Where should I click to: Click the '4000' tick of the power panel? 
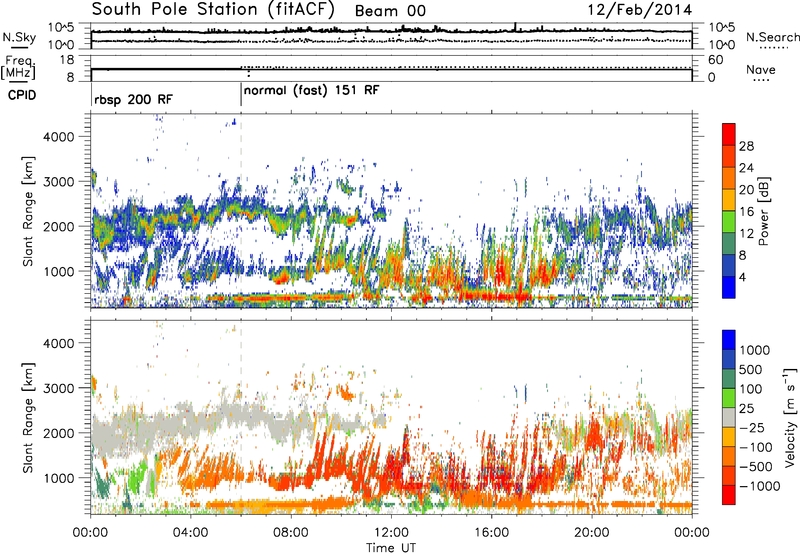coord(58,137)
